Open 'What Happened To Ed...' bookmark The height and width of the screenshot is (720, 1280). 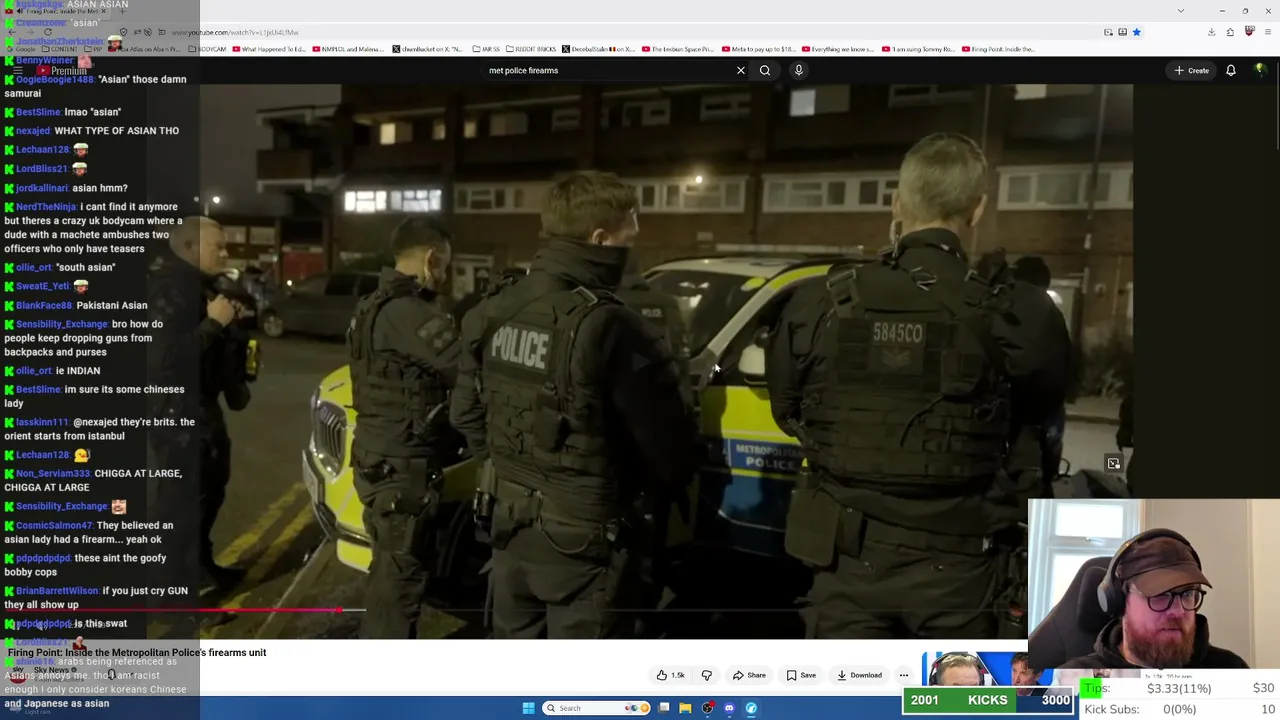[269, 49]
